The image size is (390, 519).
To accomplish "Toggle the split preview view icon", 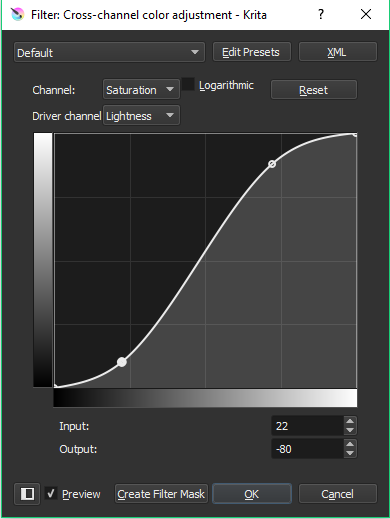I will coord(27,494).
